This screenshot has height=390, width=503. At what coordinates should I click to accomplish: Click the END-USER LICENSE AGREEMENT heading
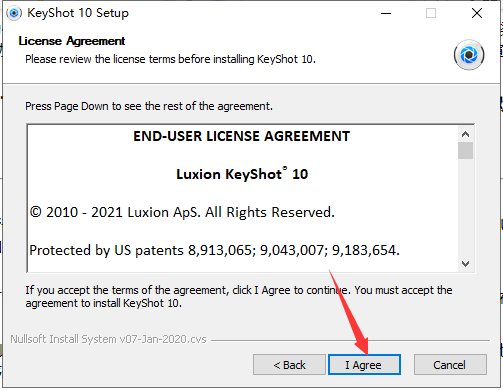pyautogui.click(x=242, y=136)
